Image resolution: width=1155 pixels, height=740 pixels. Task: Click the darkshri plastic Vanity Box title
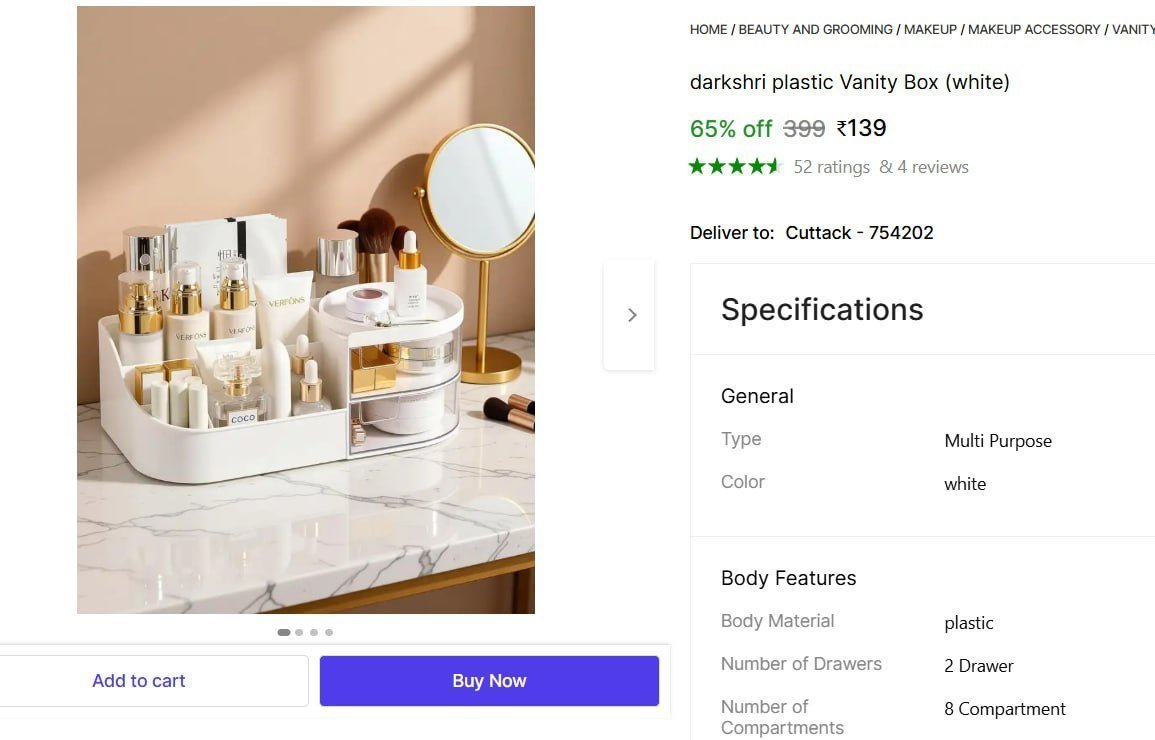[849, 82]
